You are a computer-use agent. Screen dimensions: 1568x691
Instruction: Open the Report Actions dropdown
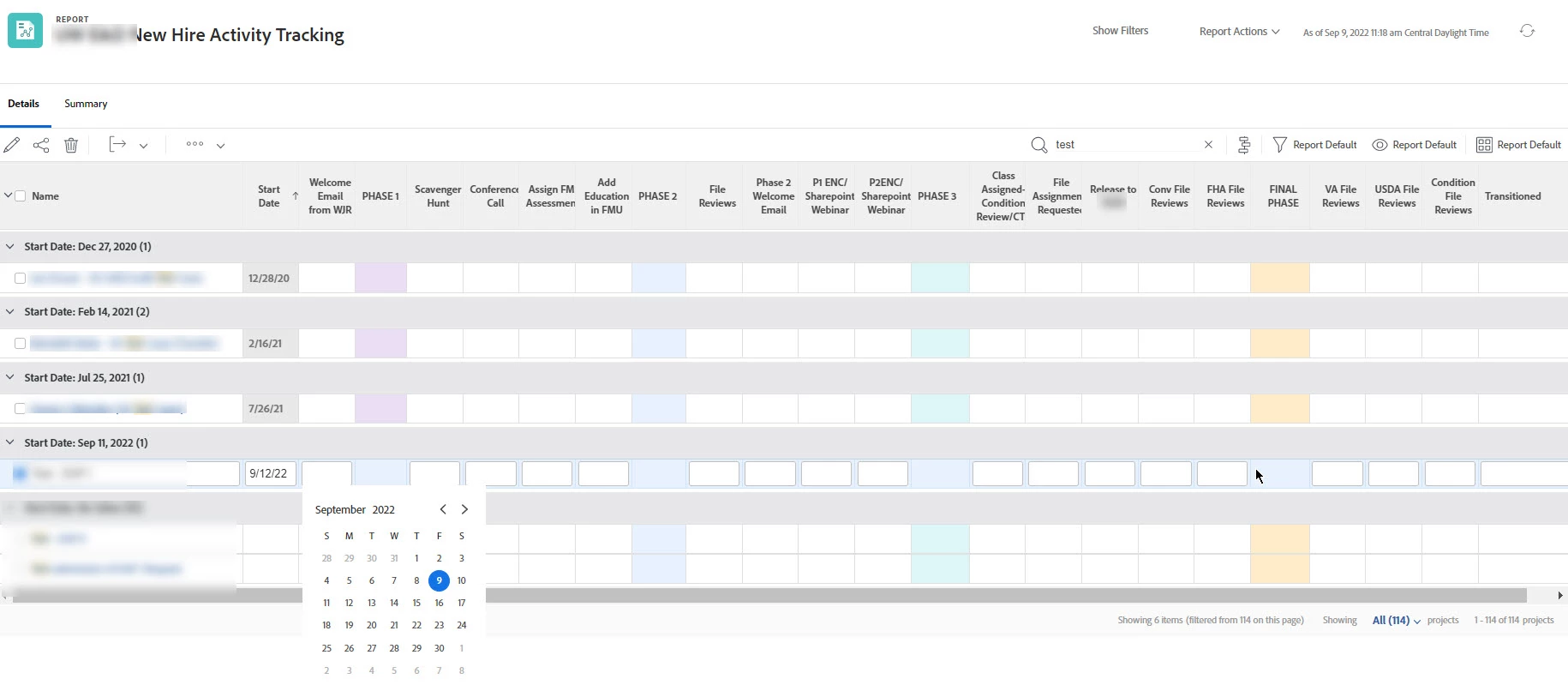click(1239, 32)
